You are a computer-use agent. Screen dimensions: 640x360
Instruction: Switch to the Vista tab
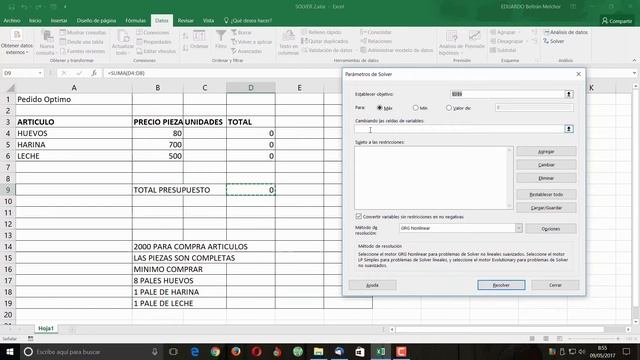click(x=208, y=20)
